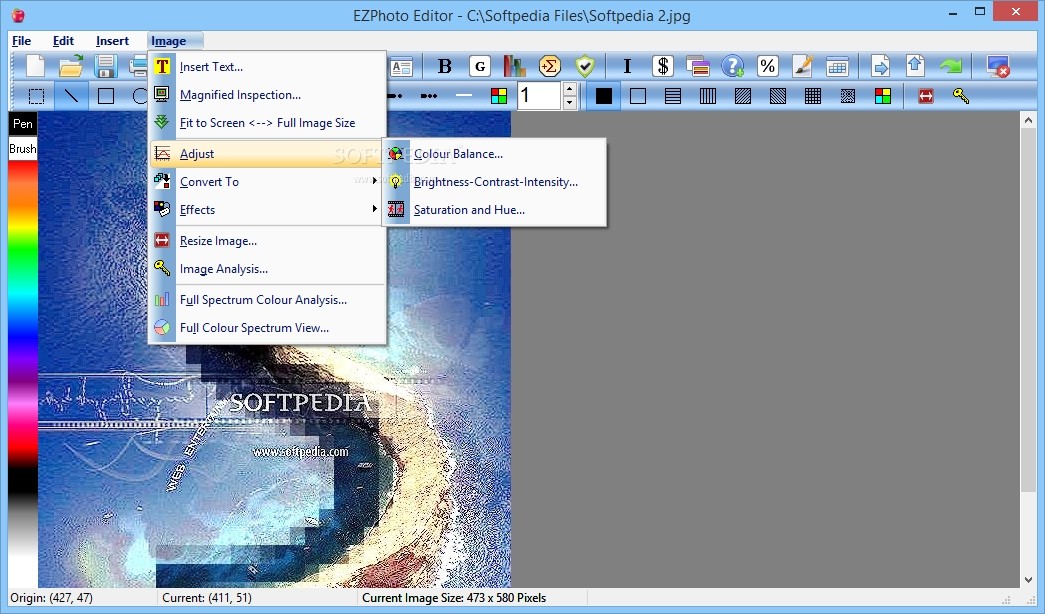Click the table grid toolbar icon
The image size is (1045, 614).
click(x=837, y=66)
